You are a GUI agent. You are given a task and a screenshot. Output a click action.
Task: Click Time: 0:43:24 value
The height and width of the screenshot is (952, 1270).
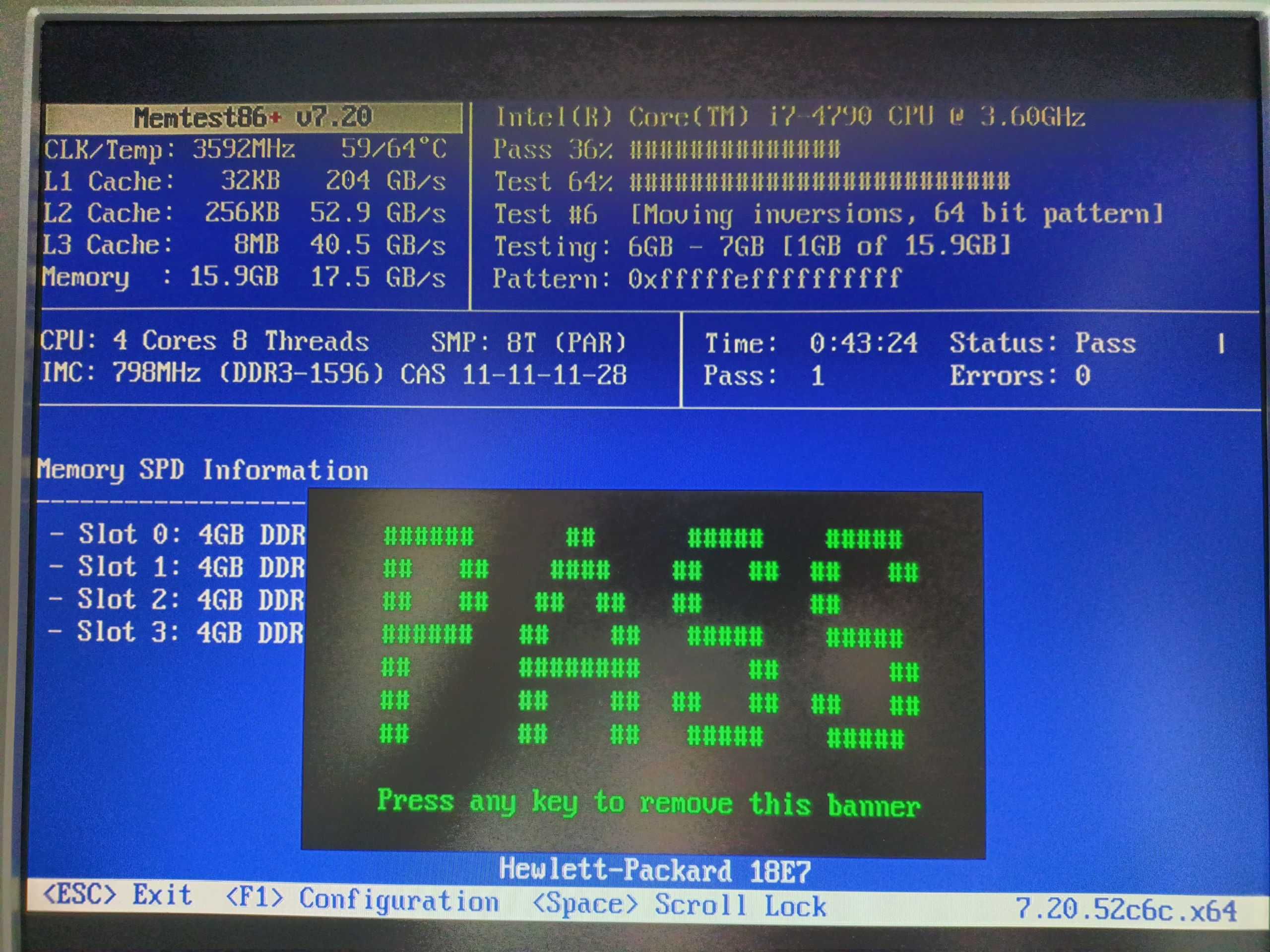tap(811, 343)
